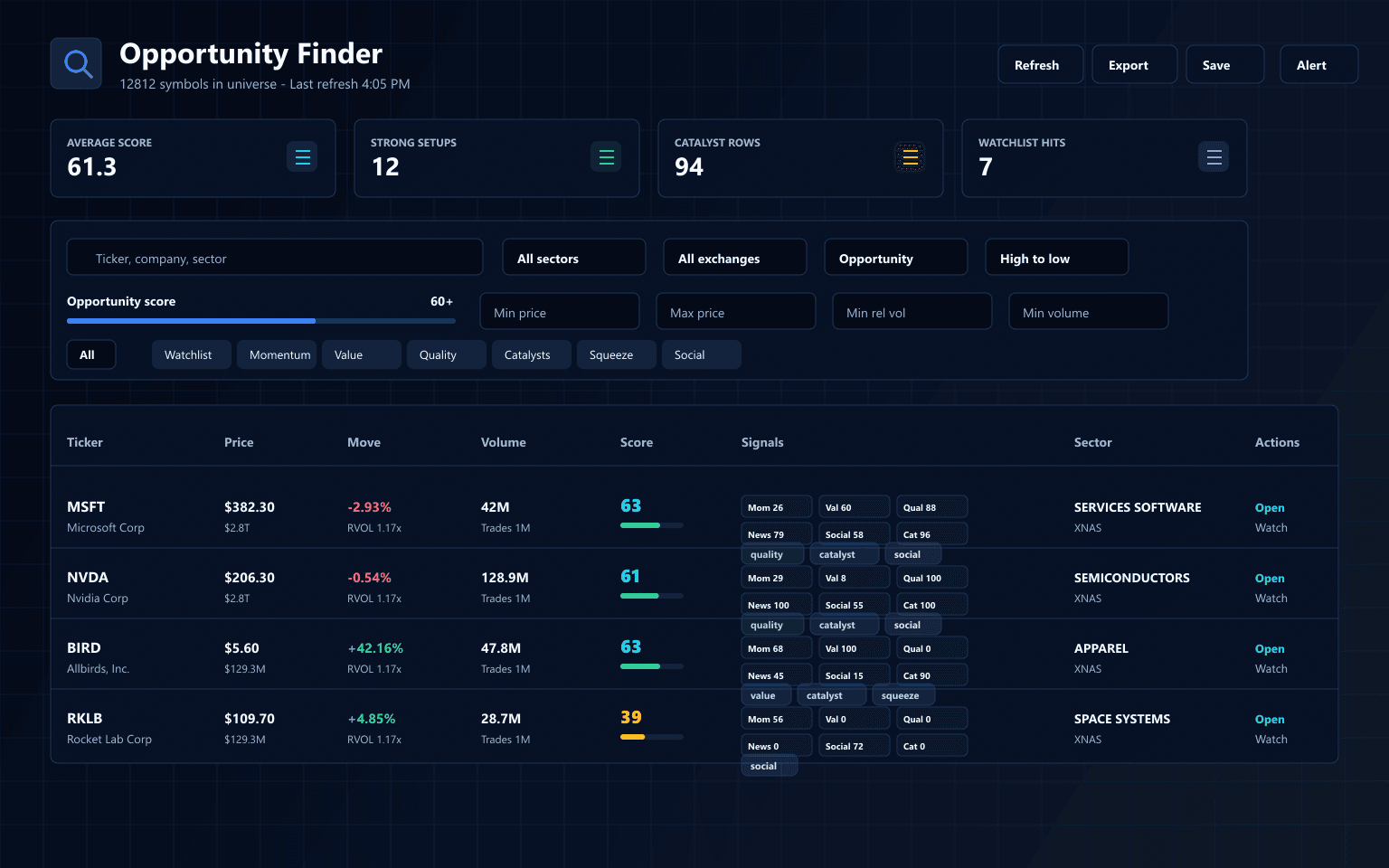Sort by the Score column header
1389x868 pixels.
[x=637, y=442]
